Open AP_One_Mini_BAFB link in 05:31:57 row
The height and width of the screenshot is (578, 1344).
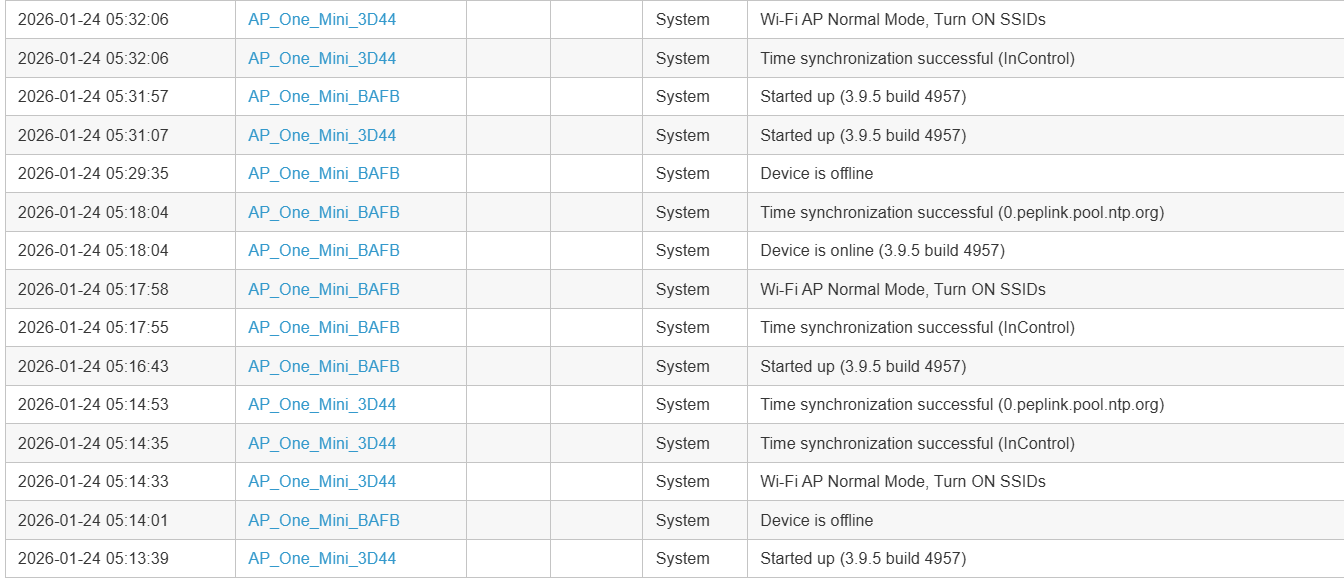(x=324, y=97)
